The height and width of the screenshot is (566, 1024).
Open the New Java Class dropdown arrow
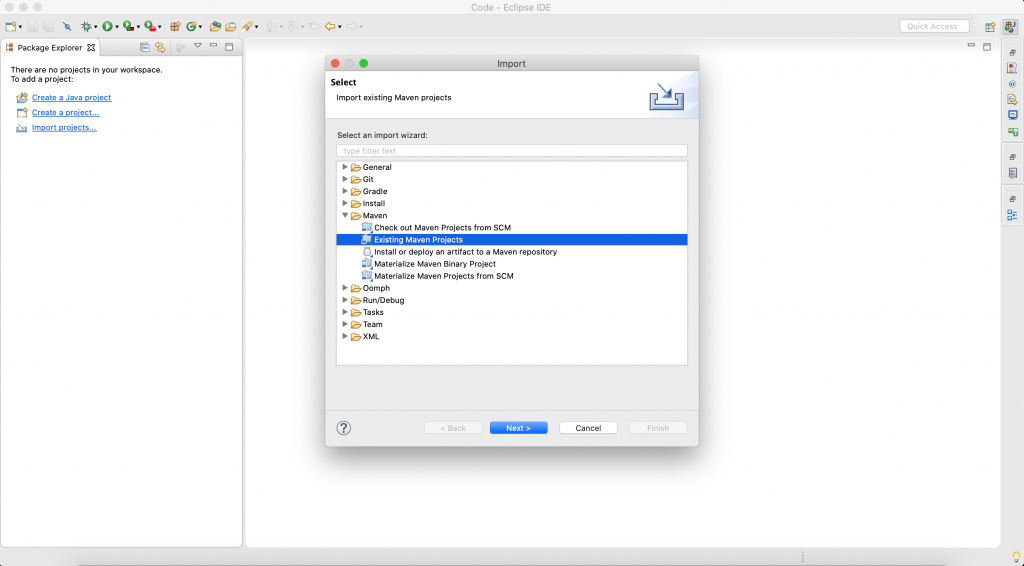(200, 27)
